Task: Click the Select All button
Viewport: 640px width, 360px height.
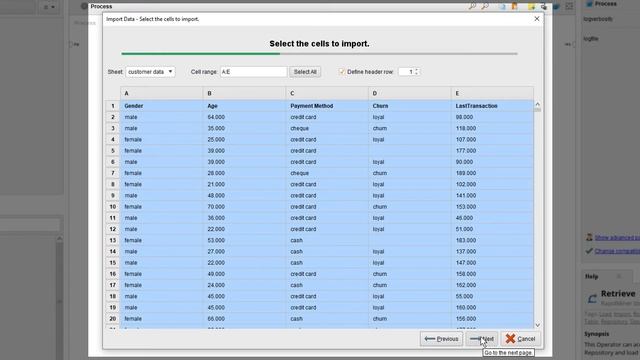Action: pyautogui.click(x=305, y=72)
